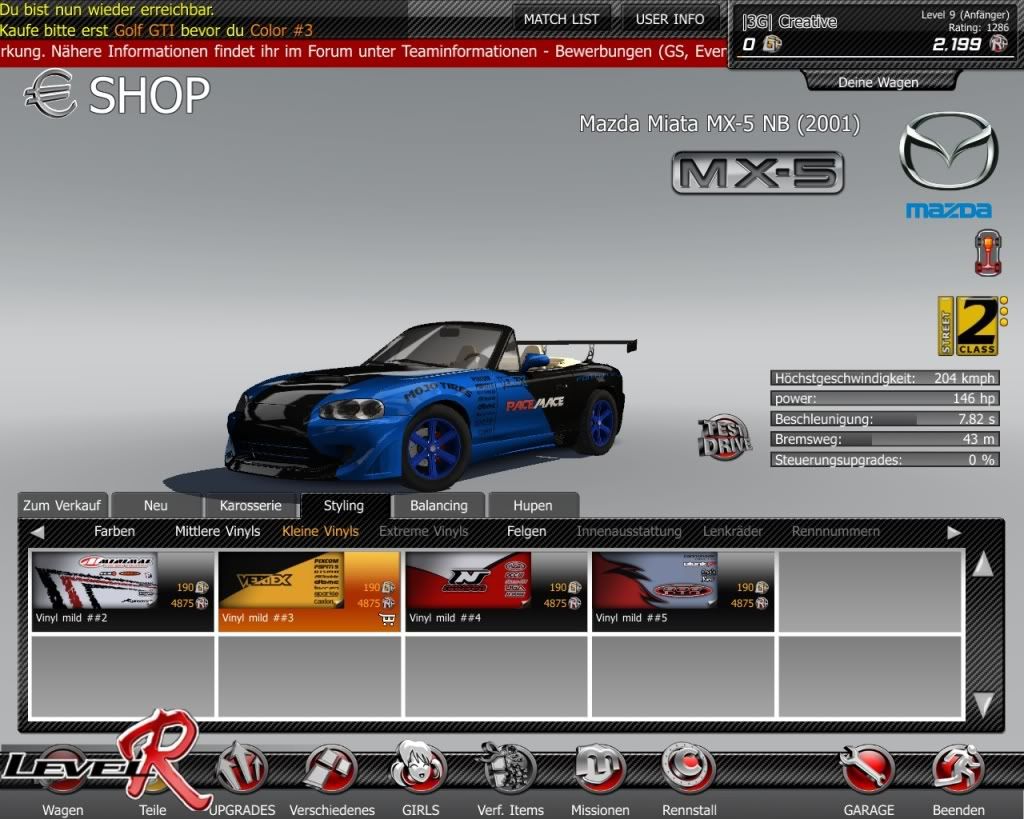Click the Verschiedenes icon
The width and height of the screenshot is (1024, 819).
point(331,770)
